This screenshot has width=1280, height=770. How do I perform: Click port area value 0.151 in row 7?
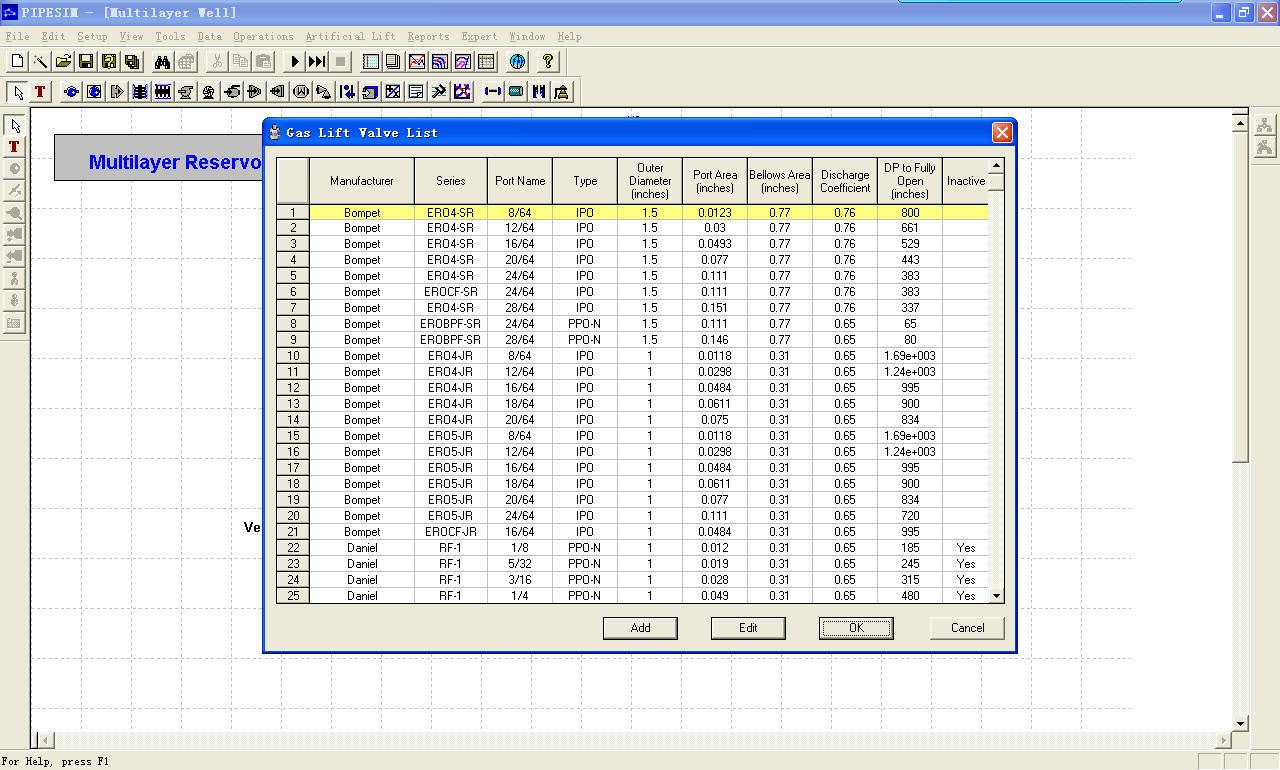click(715, 308)
